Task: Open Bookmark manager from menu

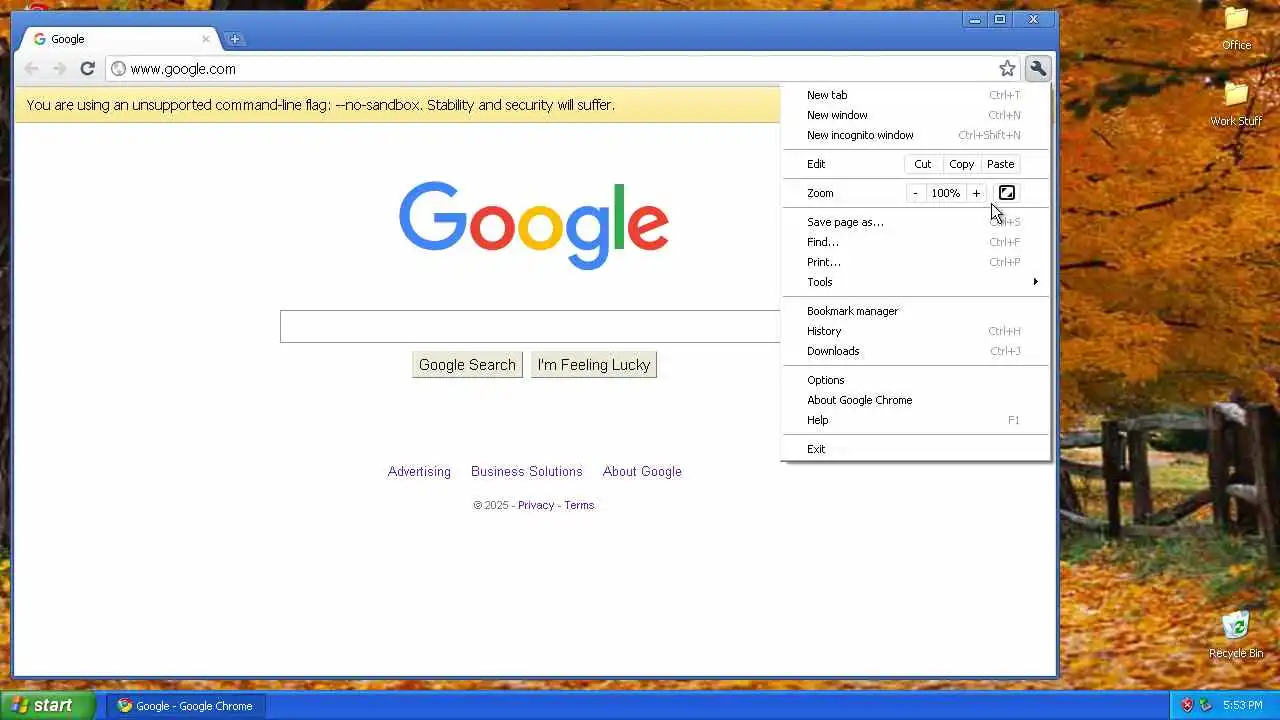Action: point(916,311)
